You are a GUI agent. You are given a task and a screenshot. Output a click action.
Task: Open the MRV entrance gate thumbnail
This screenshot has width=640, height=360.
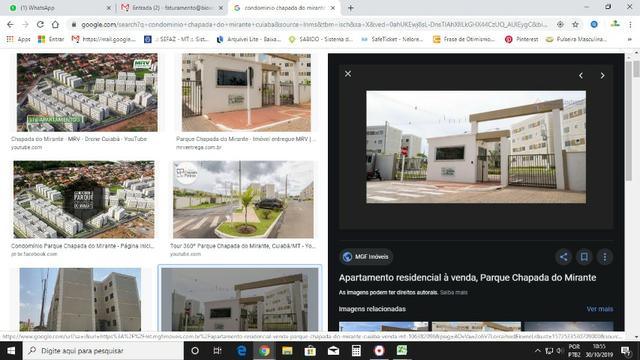(246, 92)
